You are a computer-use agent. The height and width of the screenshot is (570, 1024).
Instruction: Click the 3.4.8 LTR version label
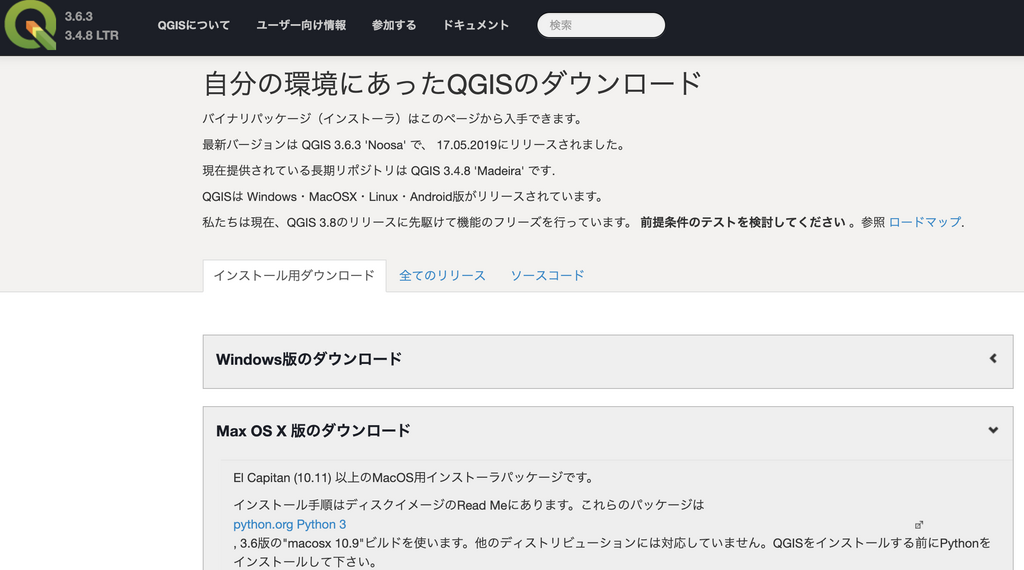coord(92,35)
